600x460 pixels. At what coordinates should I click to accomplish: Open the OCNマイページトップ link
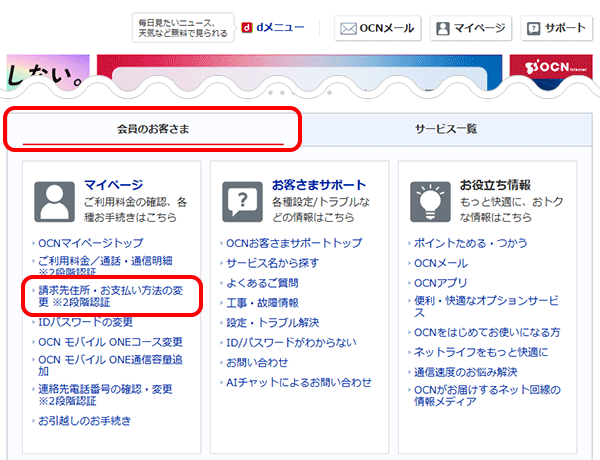pos(91,243)
